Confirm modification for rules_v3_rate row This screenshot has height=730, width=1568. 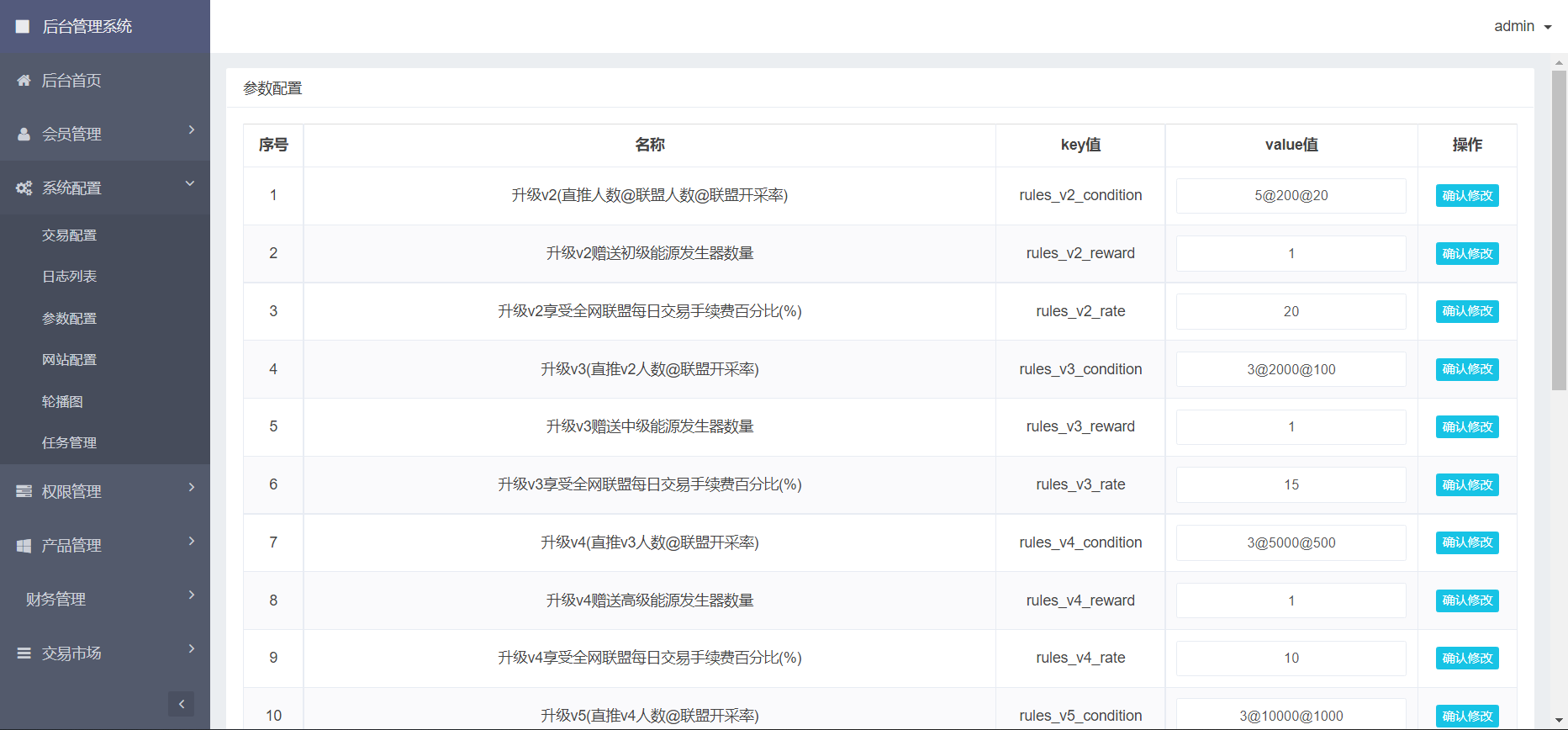[1467, 485]
